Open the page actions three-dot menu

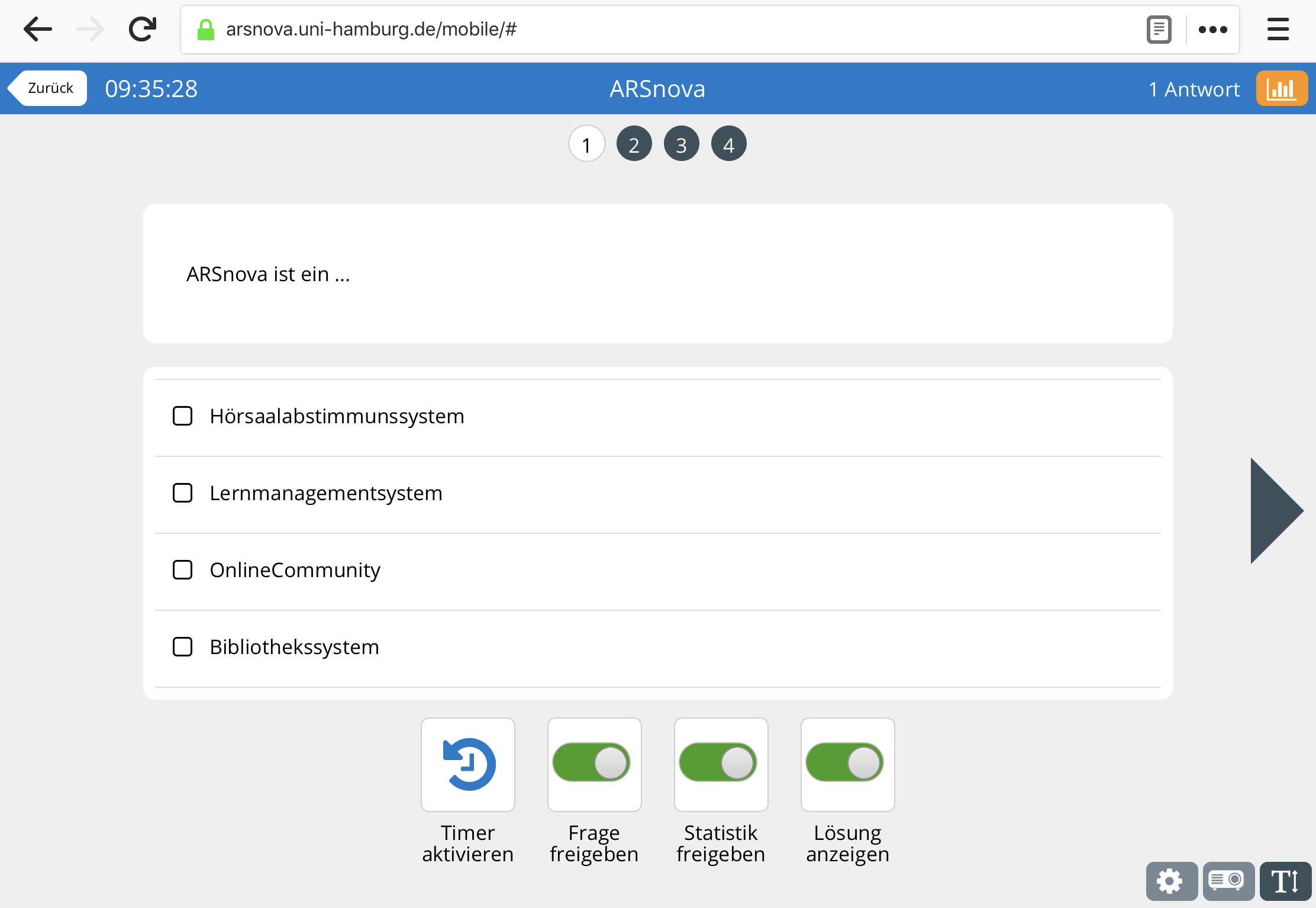coord(1212,30)
